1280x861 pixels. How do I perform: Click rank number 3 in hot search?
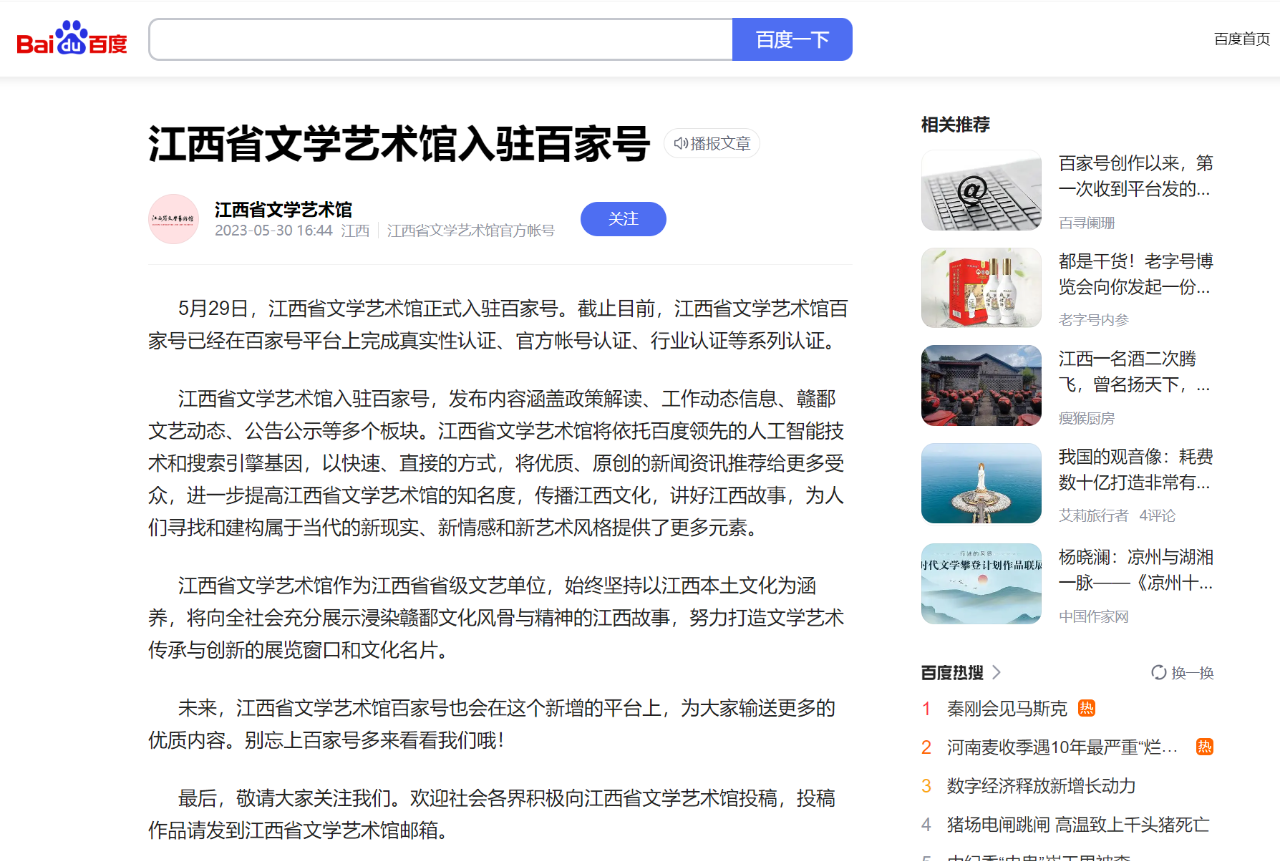coord(926,786)
